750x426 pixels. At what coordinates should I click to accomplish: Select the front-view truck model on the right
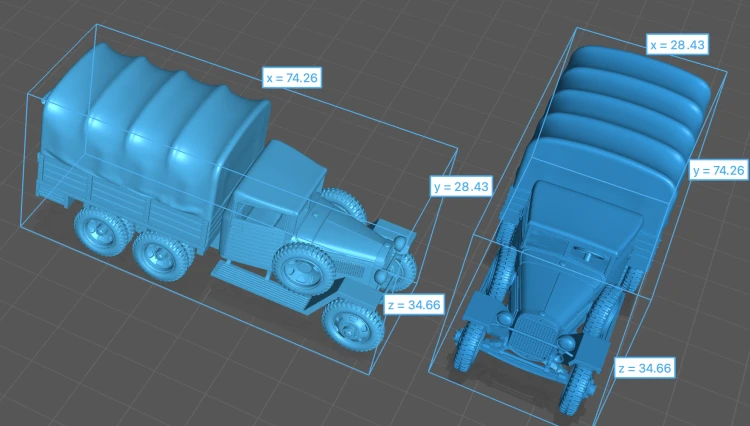tap(584, 229)
